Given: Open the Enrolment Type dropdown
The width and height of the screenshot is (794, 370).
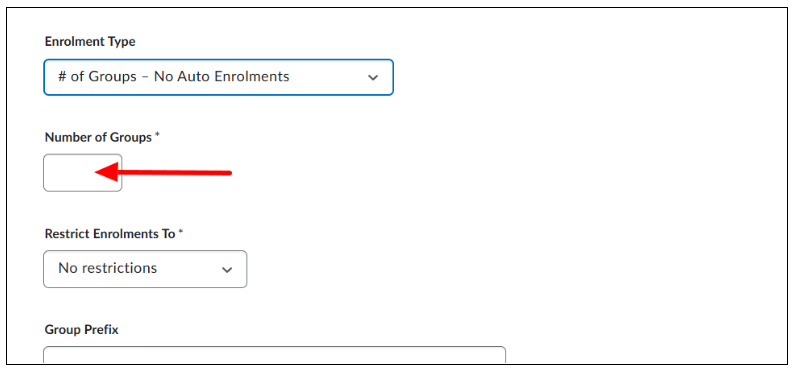Looking at the screenshot, I should tap(219, 77).
